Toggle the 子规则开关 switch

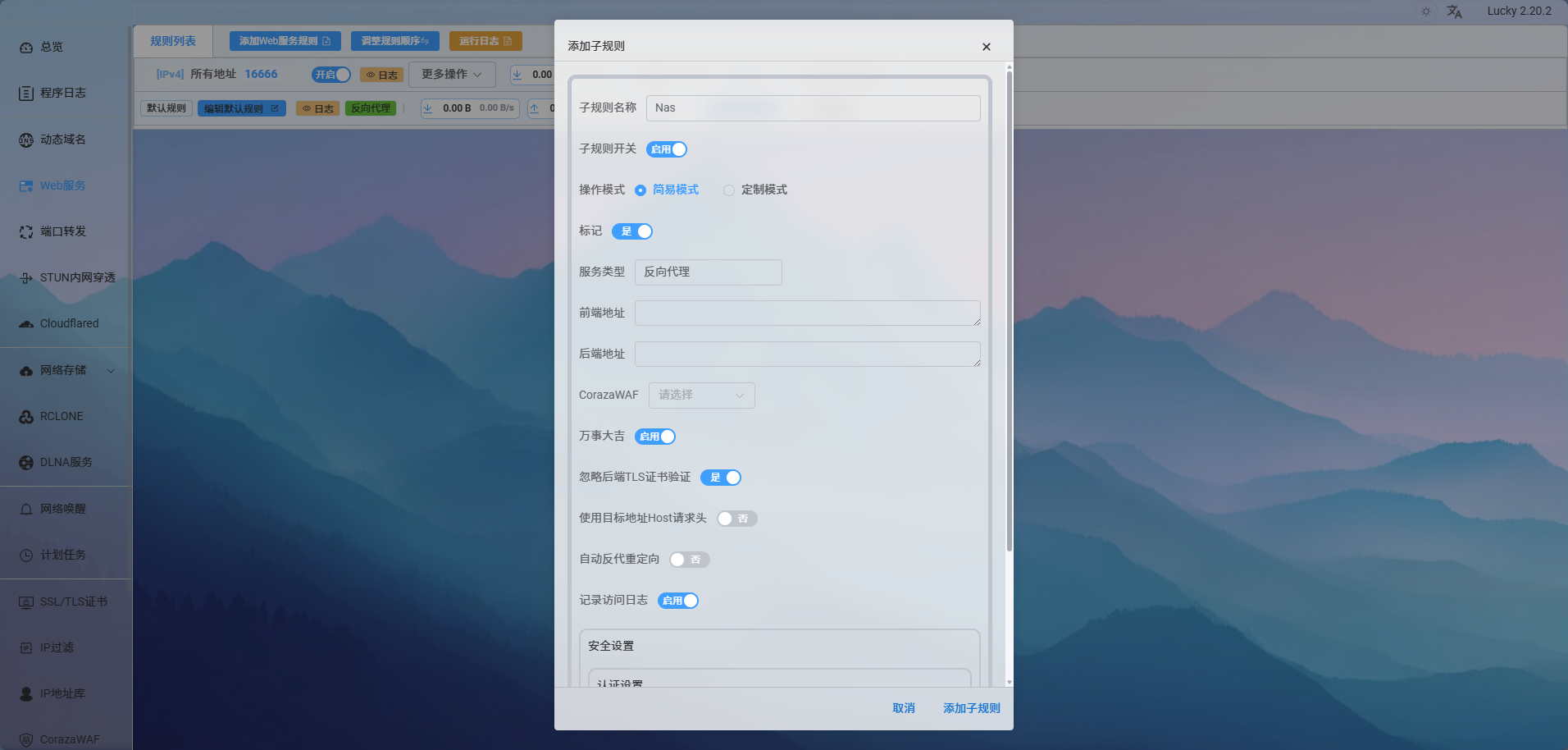(x=667, y=149)
